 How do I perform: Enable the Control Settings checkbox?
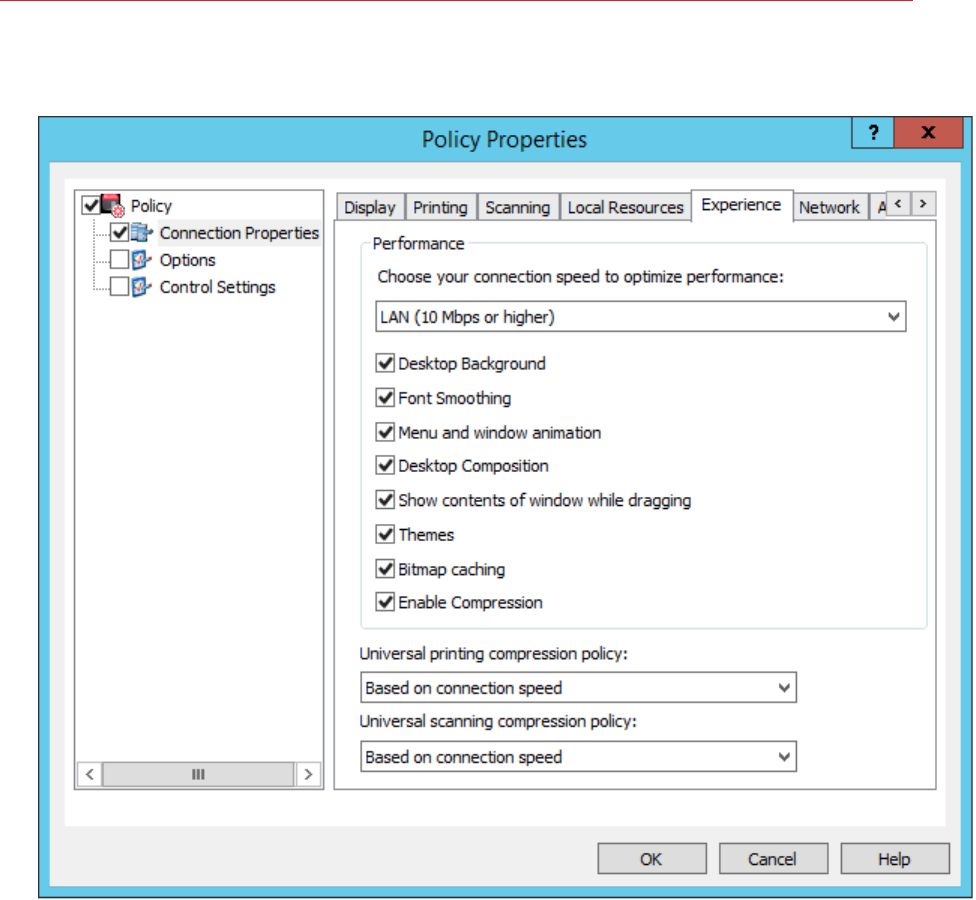(120, 287)
